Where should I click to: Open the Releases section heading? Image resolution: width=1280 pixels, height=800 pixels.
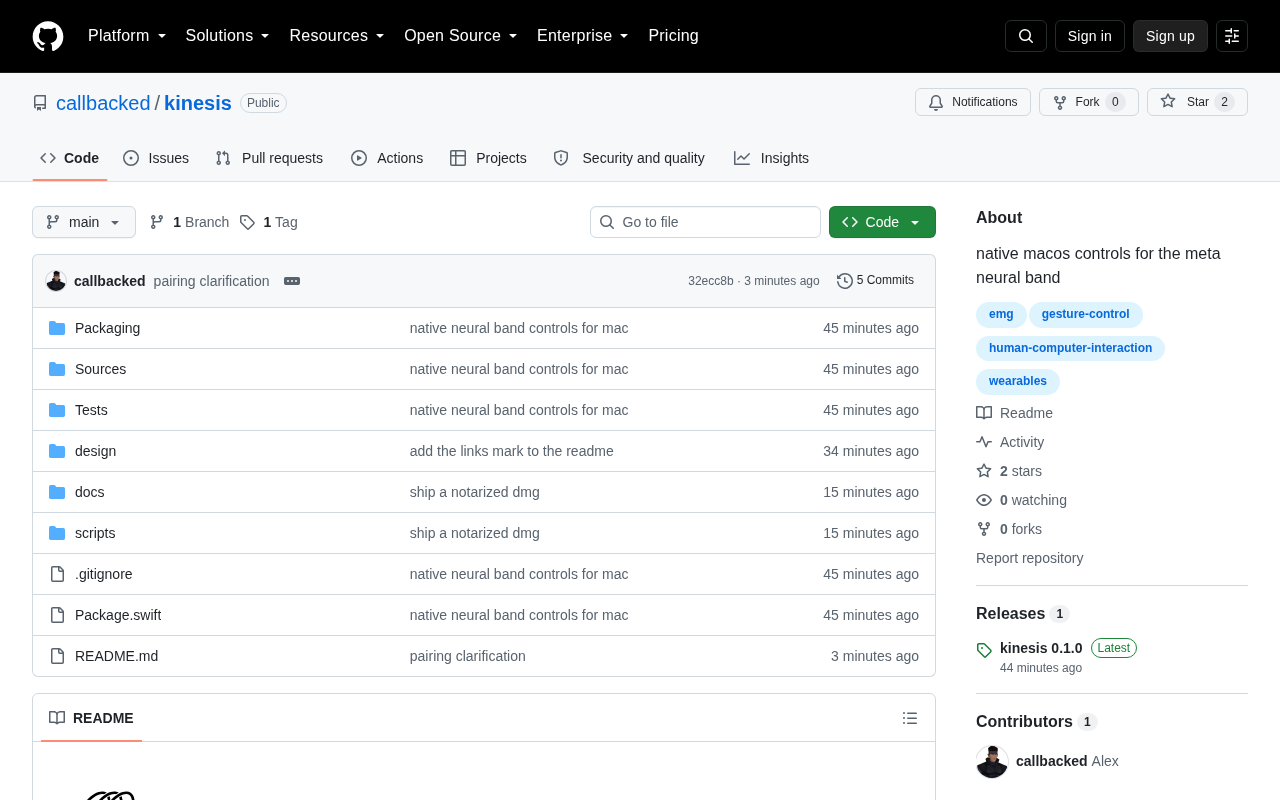(x=1023, y=614)
